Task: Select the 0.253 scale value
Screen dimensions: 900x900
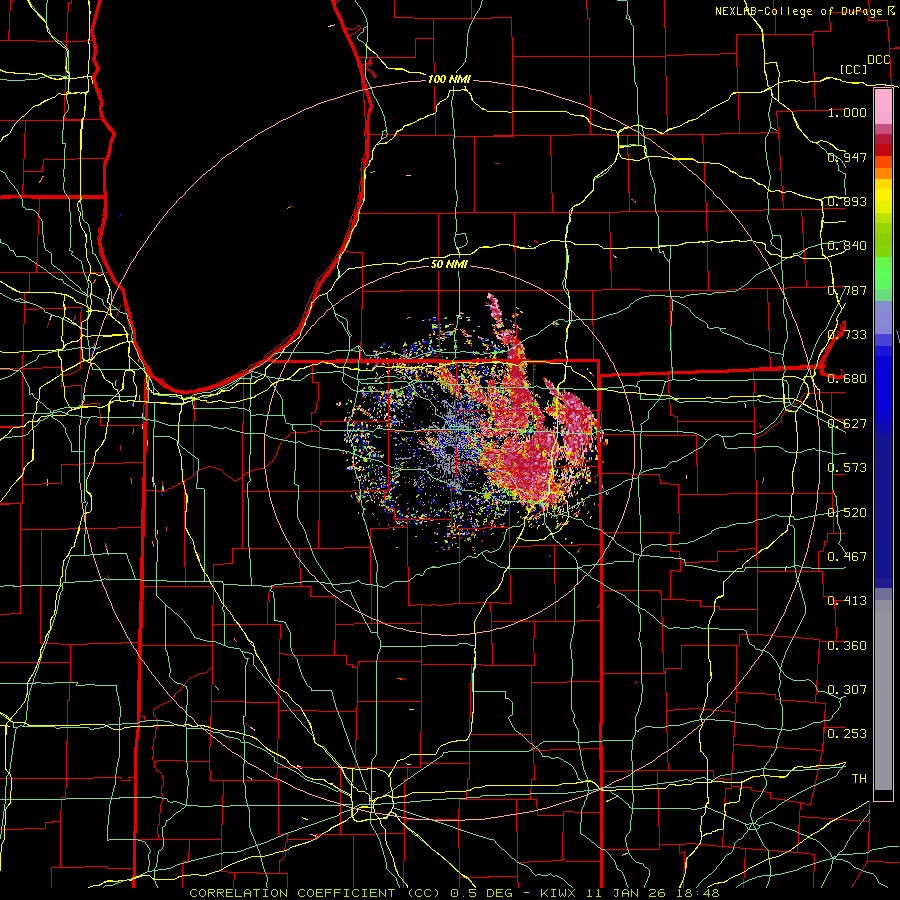Action: (847, 734)
